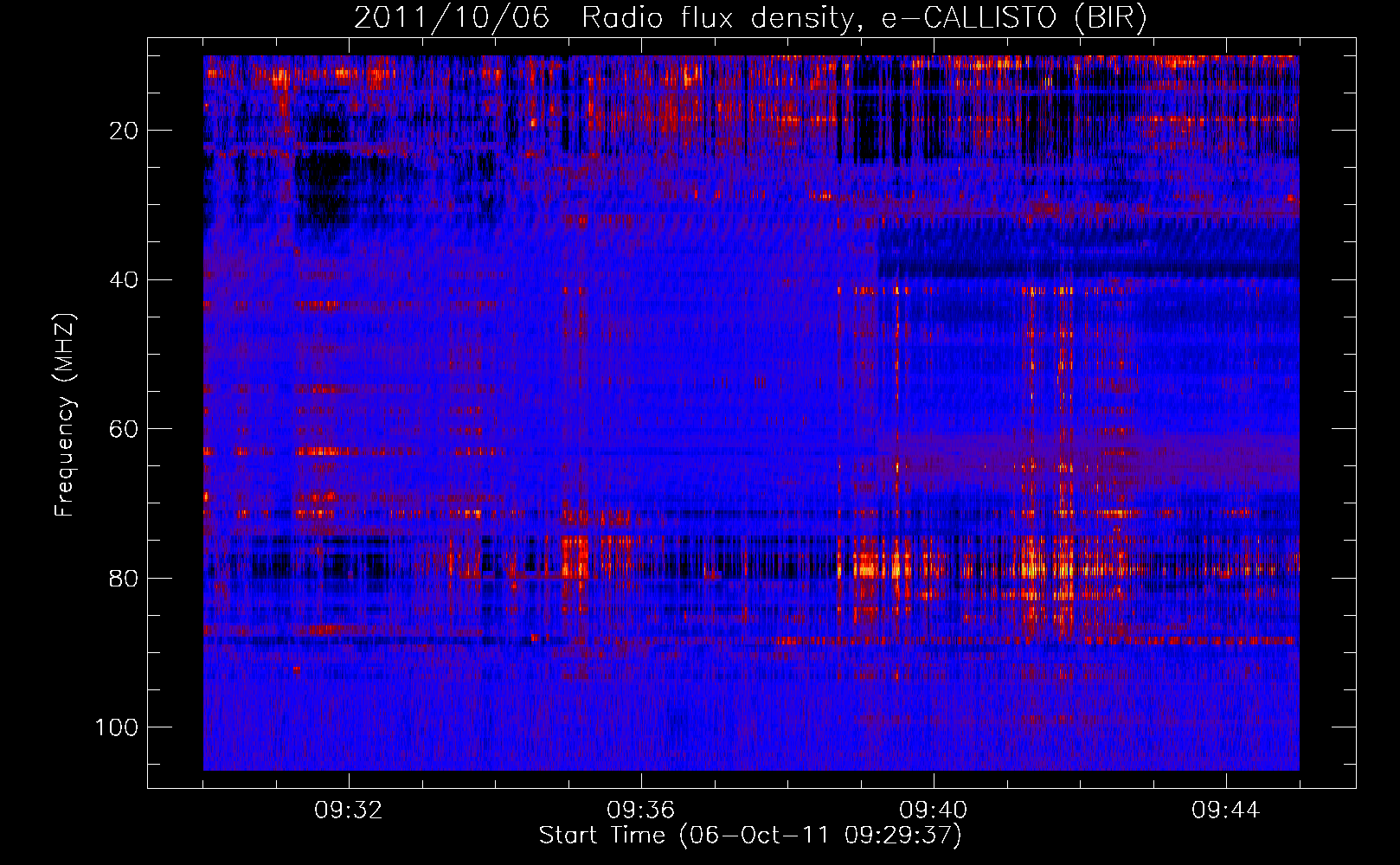Click the 09:44 time tick label
Viewport: 1400px width, 865px height.
(x=1226, y=811)
